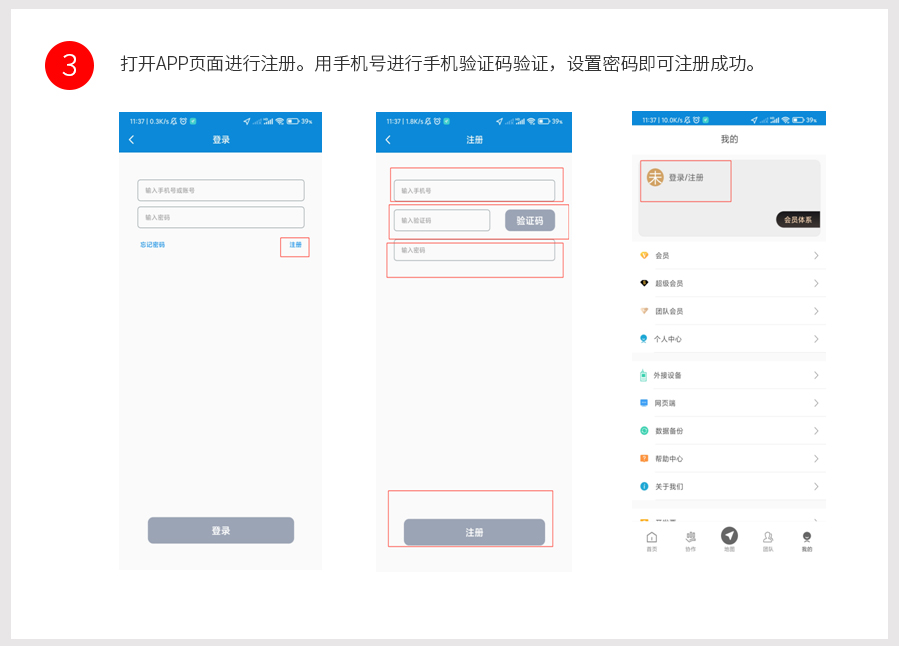Tap the diamond icon beside 团队会员
899x646 pixels.
(x=644, y=311)
